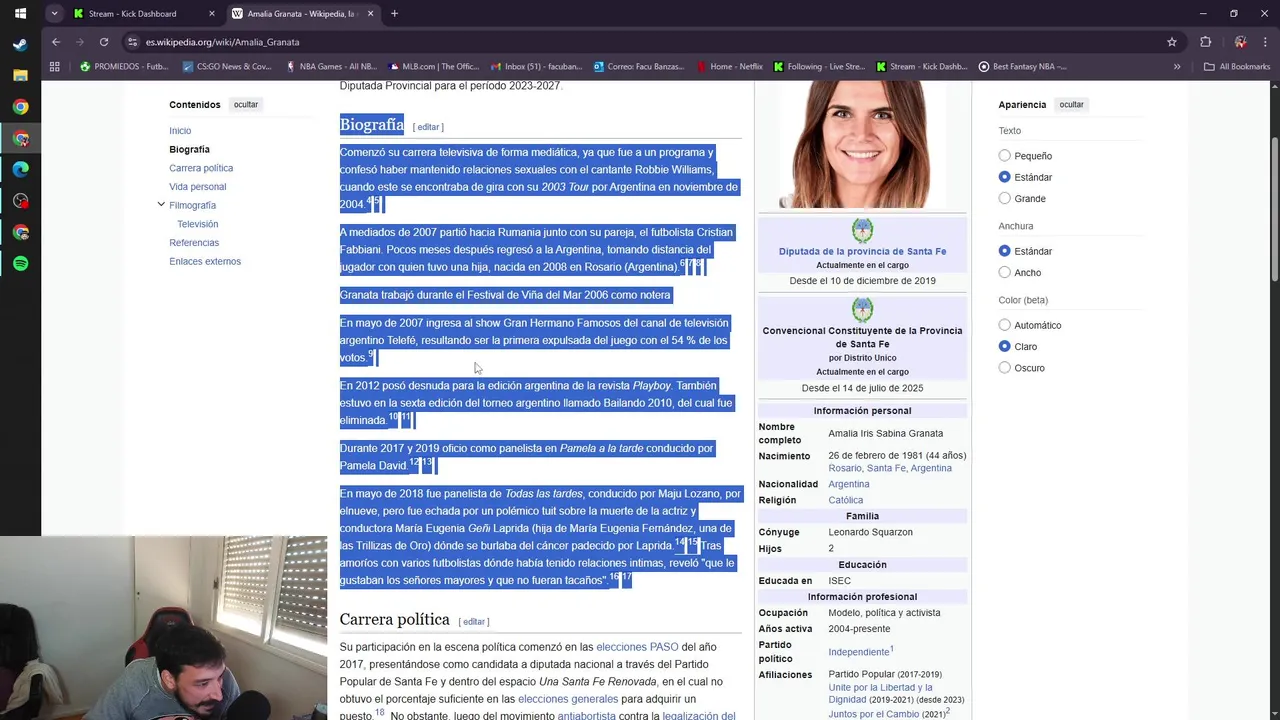Select Pequeño text size
This screenshot has height=720, width=1280.
pyautogui.click(x=1004, y=156)
